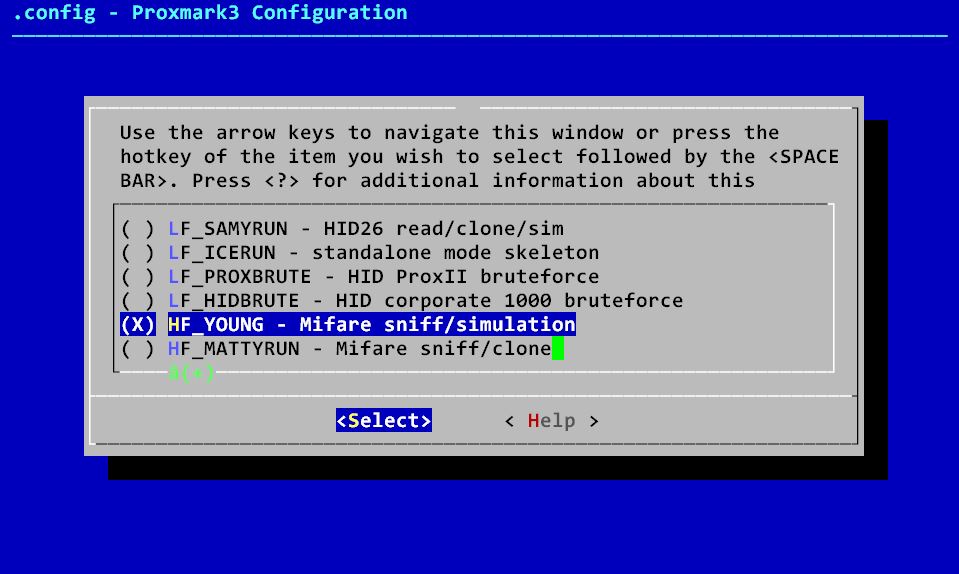
Task: Click 'LF_SAMYRUN - HID26 read/clone/sim' text
Action: 366,229
